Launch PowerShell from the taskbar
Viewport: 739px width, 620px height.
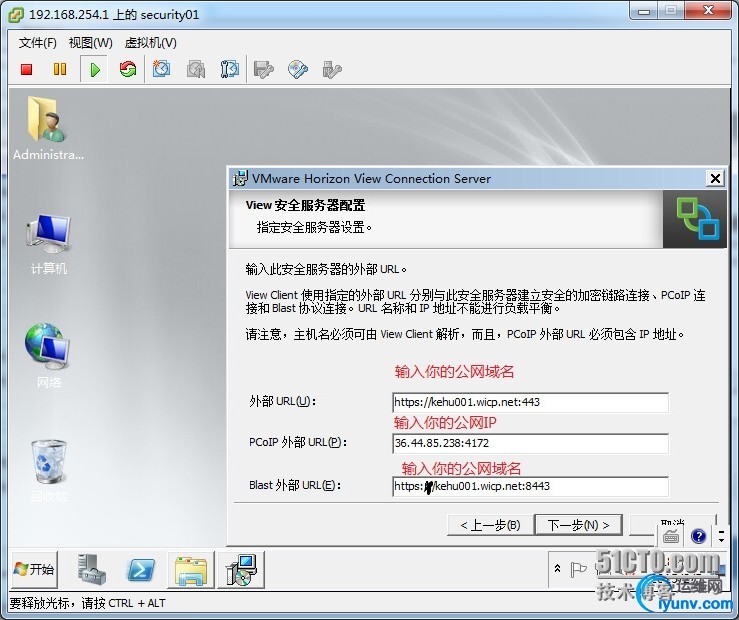(x=141, y=570)
